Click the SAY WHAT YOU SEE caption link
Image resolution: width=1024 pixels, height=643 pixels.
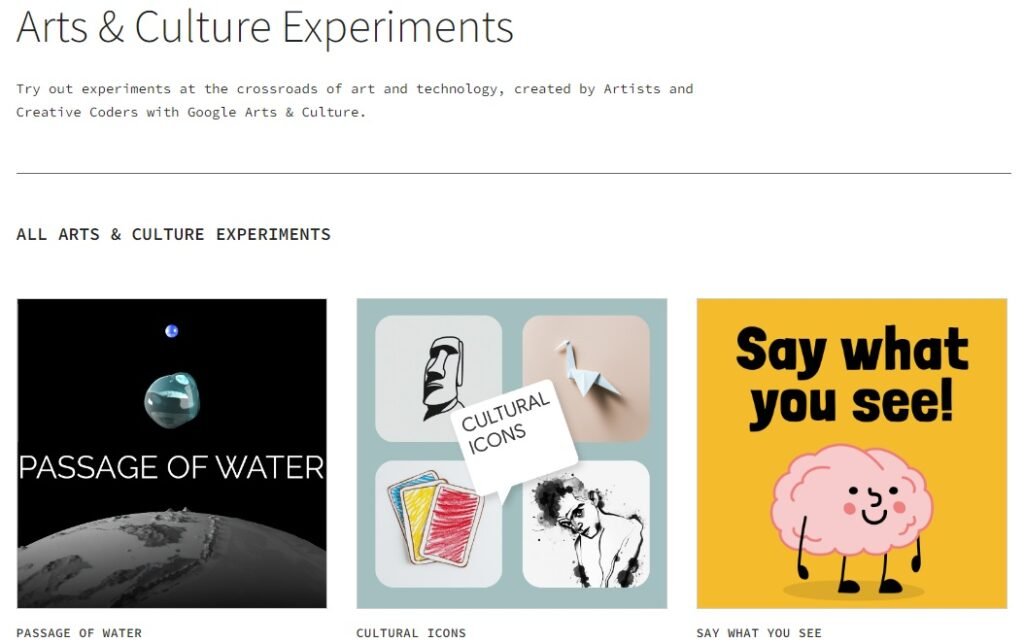759,633
